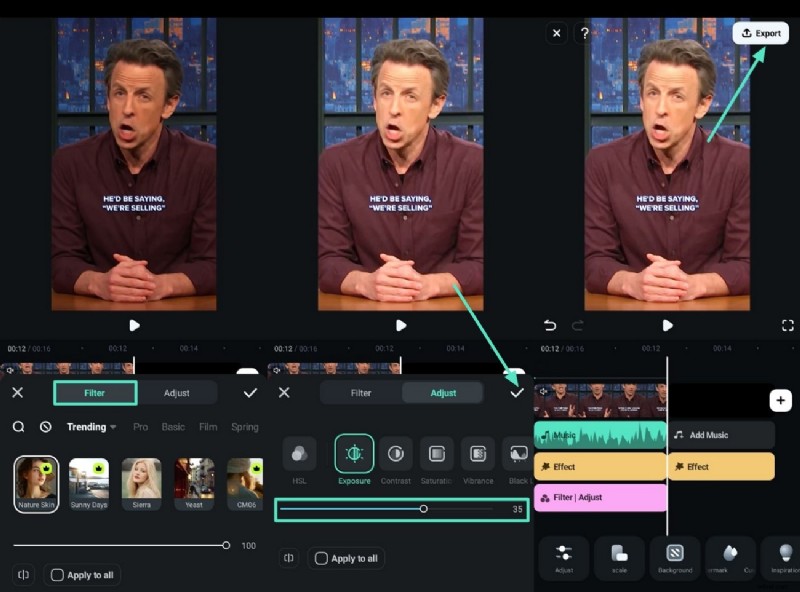Enable Apply to all under the filters
Viewport: 800px width, 592px height.
(x=57, y=575)
